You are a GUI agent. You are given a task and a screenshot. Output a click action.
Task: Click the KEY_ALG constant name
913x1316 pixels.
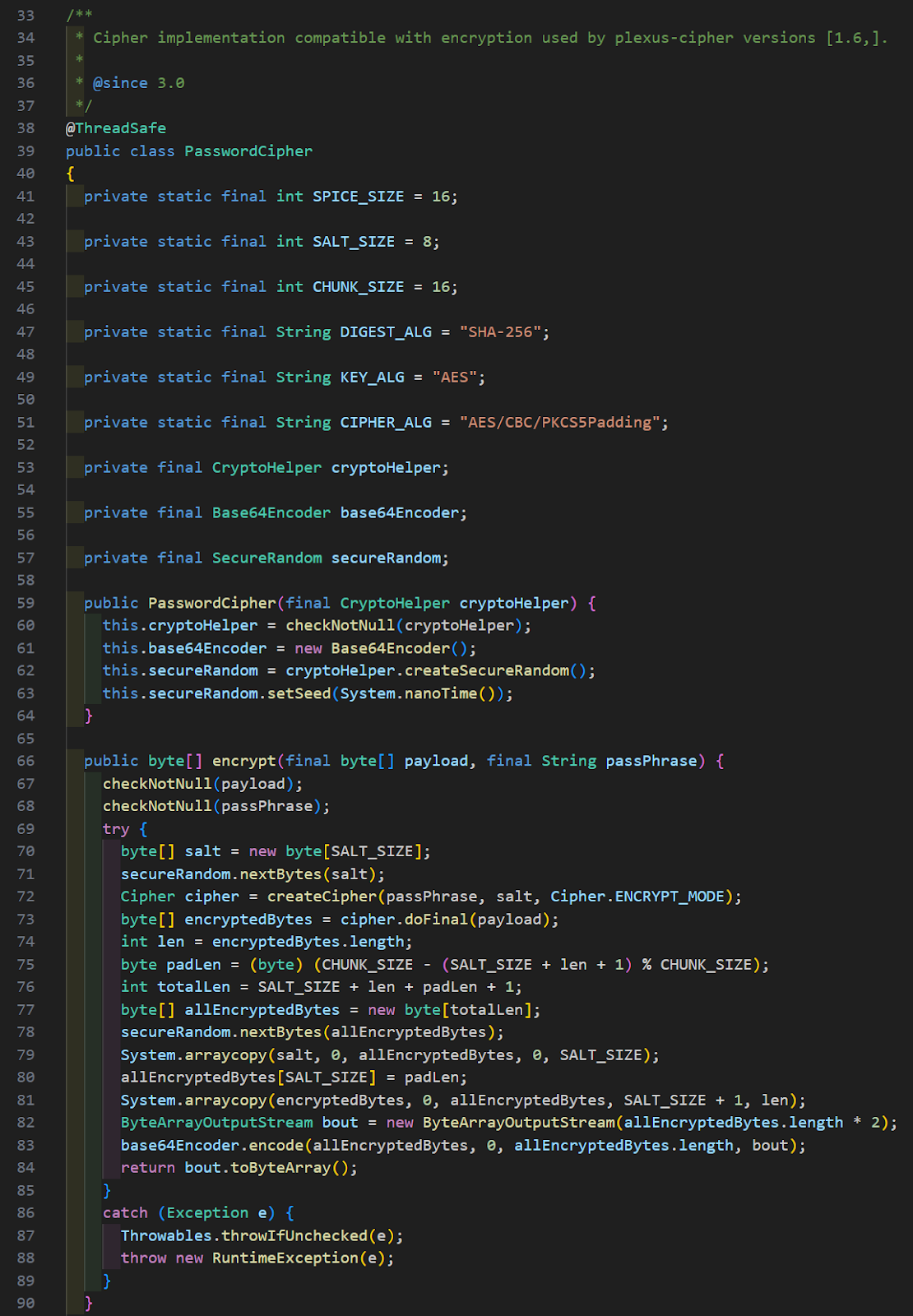(373, 378)
